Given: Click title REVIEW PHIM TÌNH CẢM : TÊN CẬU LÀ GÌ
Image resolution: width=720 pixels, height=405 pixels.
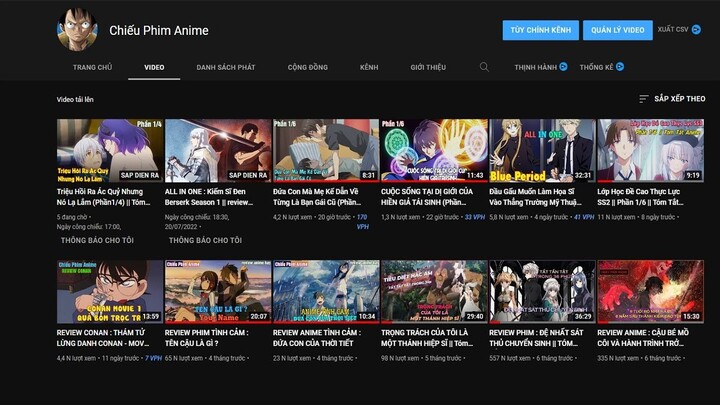Looking at the screenshot, I should tap(207, 338).
